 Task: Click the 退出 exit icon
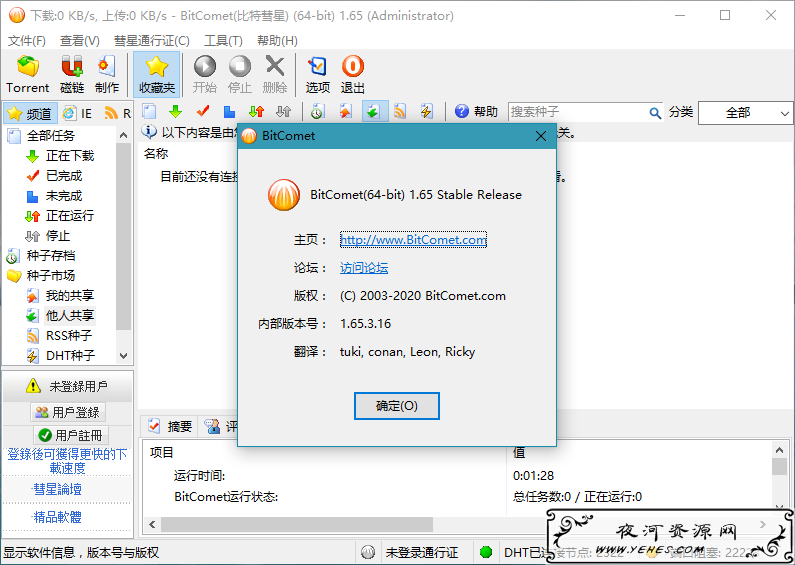352,74
